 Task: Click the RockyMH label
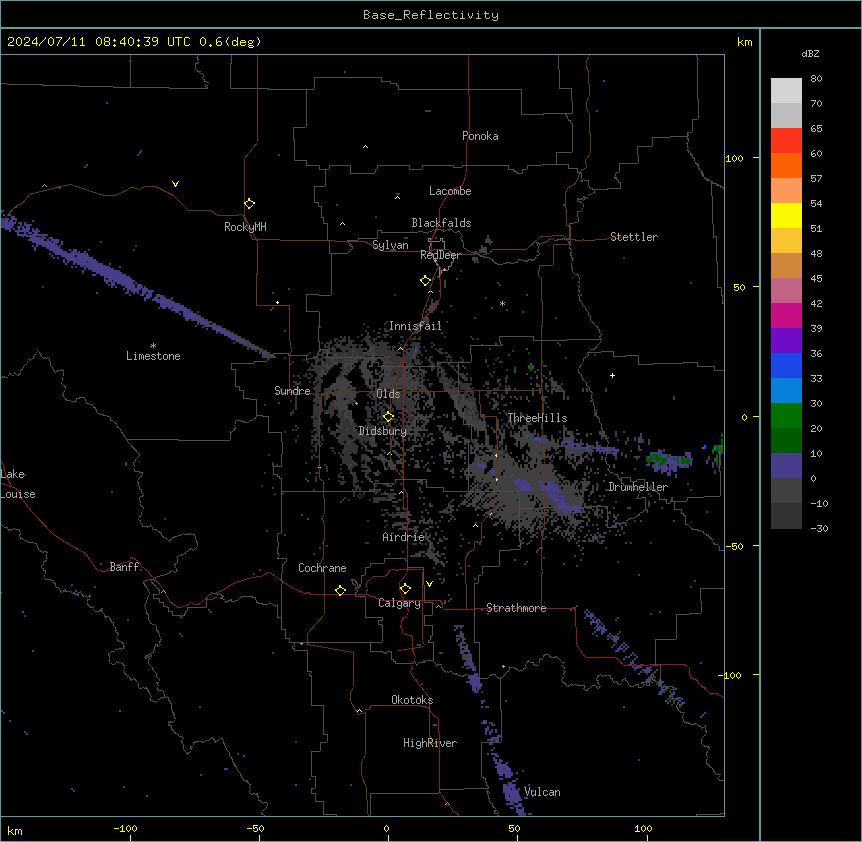click(x=245, y=227)
